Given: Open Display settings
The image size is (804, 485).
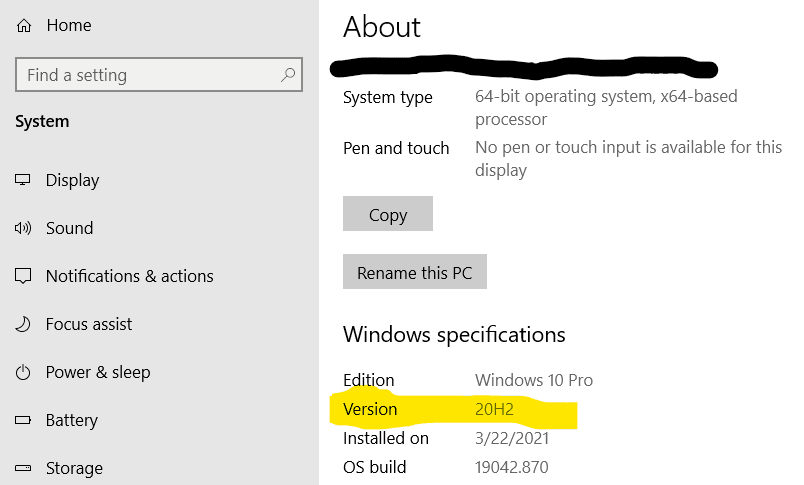Looking at the screenshot, I should click(72, 180).
